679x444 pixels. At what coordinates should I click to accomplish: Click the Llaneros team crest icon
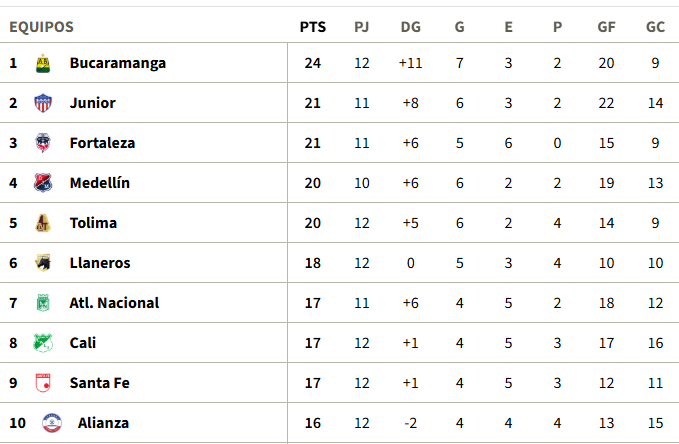pos(43,263)
